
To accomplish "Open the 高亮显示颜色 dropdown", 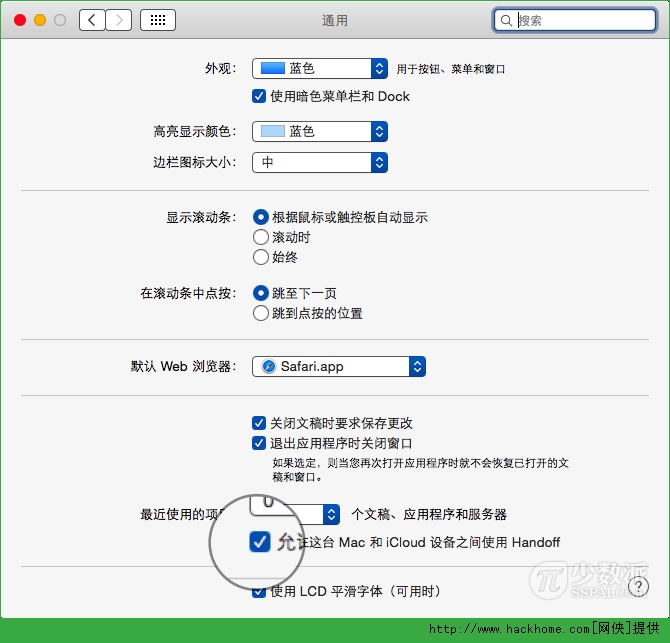I will pos(320,131).
